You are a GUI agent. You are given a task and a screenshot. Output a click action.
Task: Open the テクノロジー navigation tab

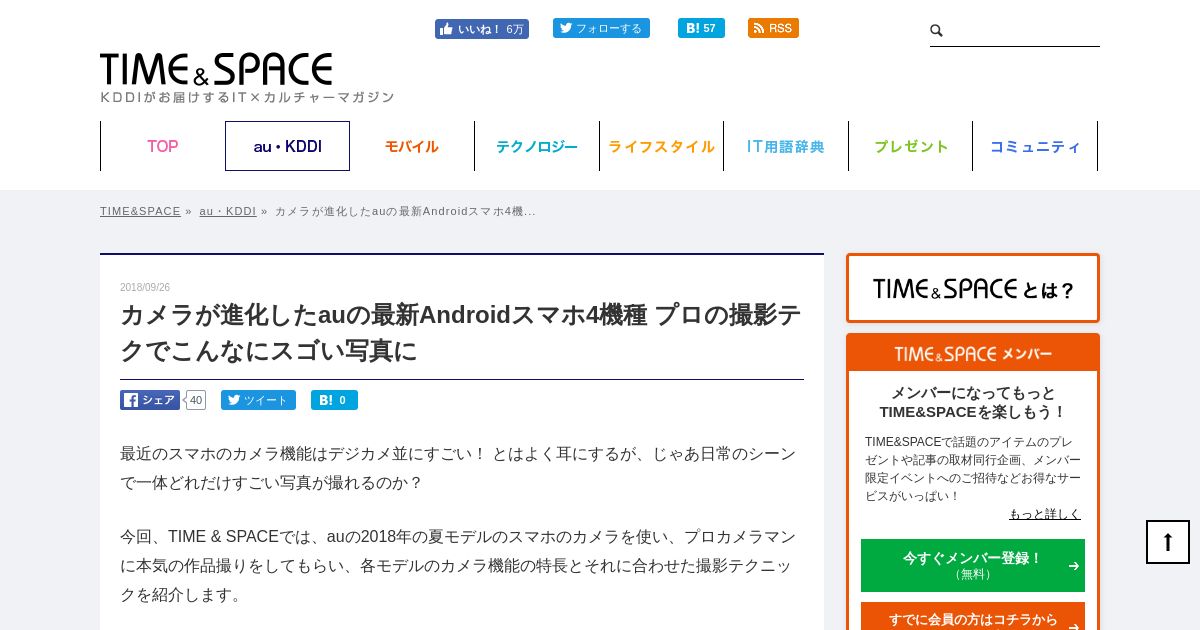tap(537, 146)
